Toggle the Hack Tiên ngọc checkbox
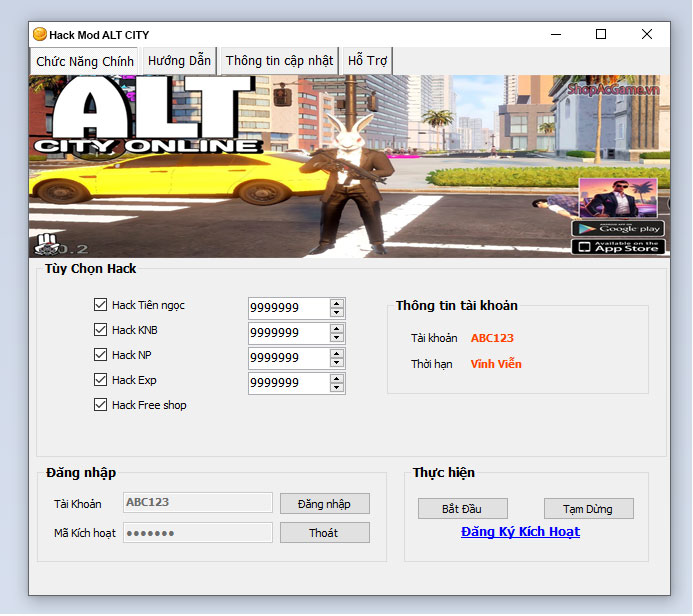This screenshot has width=693, height=616. tap(100, 304)
